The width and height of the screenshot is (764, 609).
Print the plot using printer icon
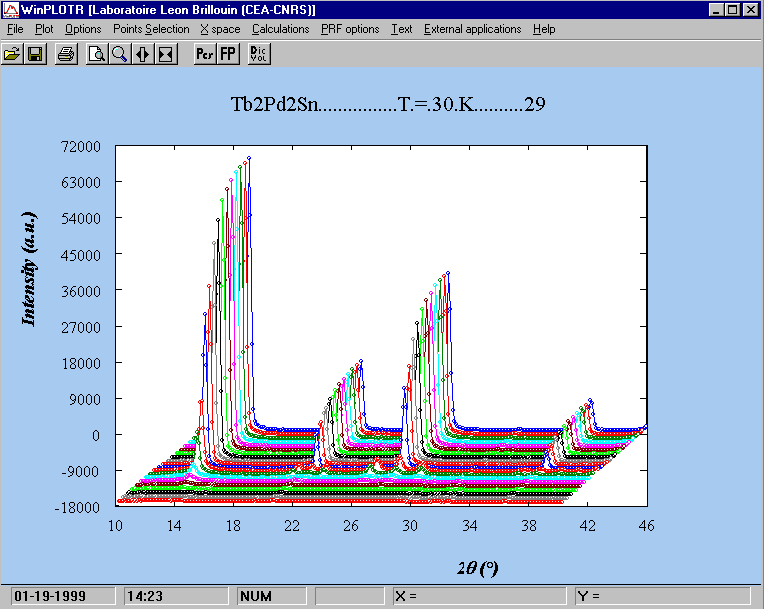click(66, 54)
